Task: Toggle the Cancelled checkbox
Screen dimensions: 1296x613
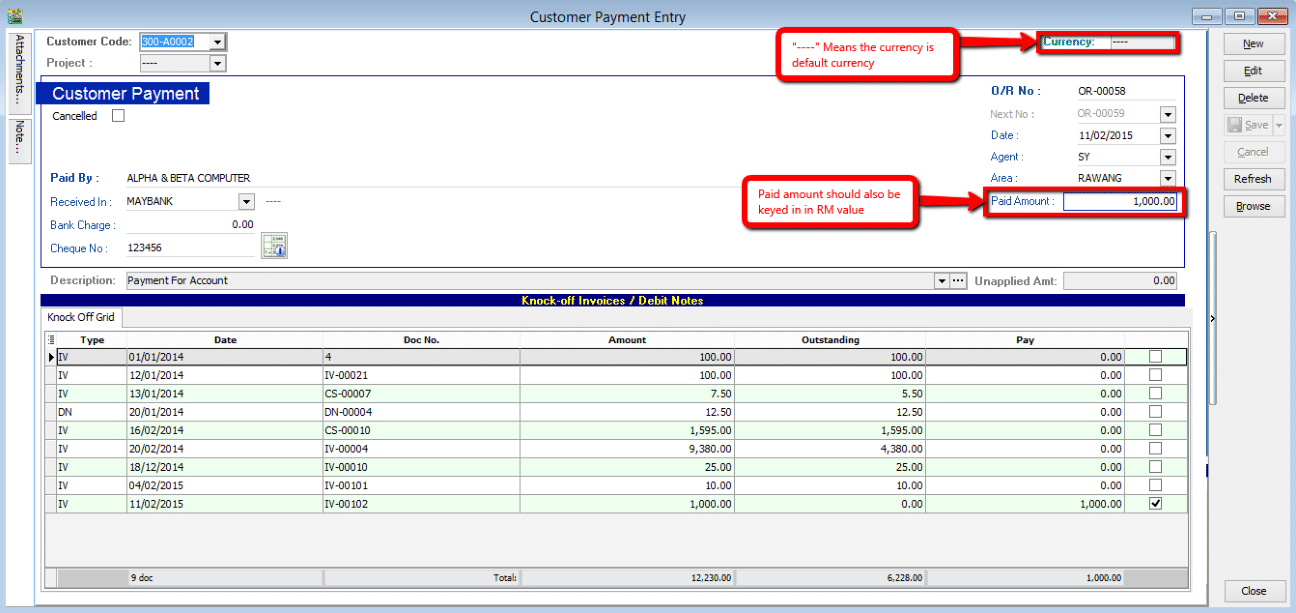Action: click(118, 116)
